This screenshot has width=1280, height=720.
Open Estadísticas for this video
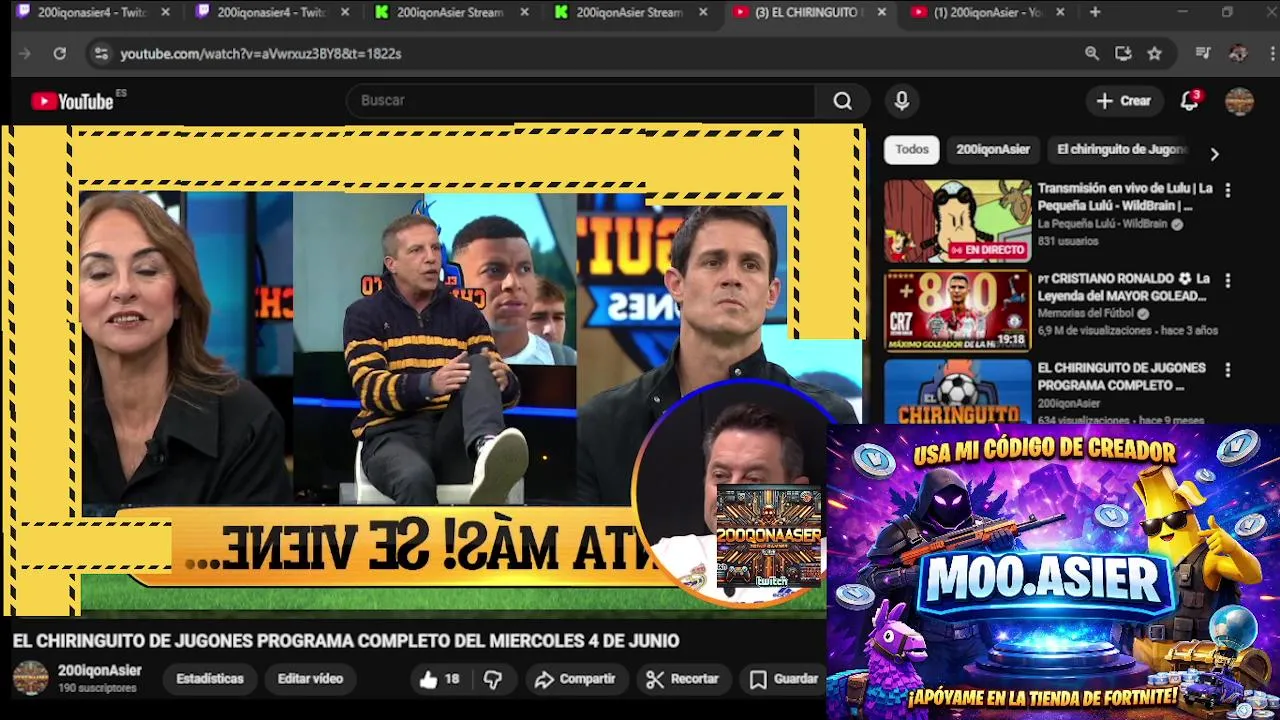(x=210, y=679)
